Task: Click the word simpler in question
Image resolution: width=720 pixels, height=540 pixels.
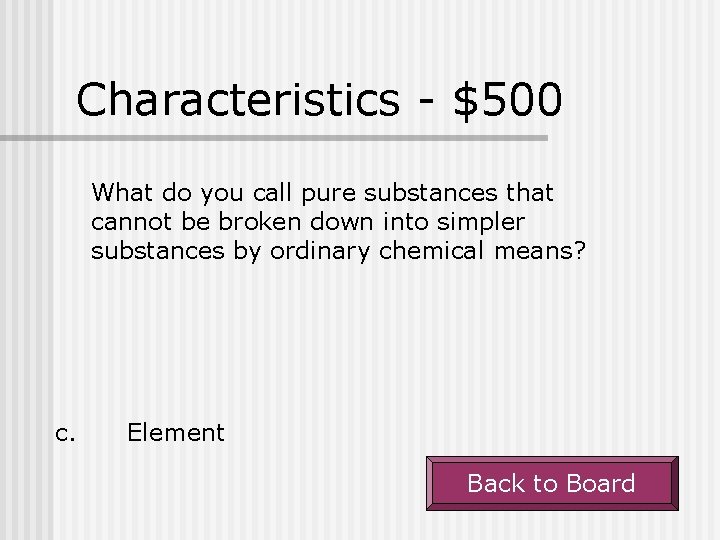Action: tap(480, 223)
